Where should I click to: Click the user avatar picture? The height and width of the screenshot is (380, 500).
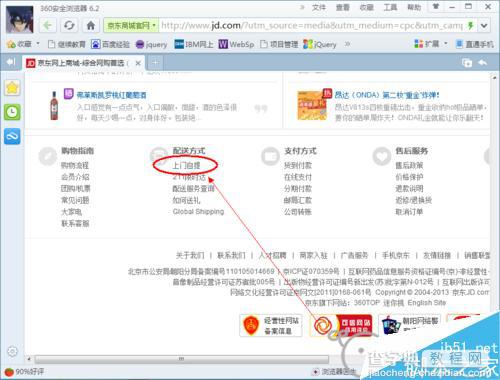20,19
